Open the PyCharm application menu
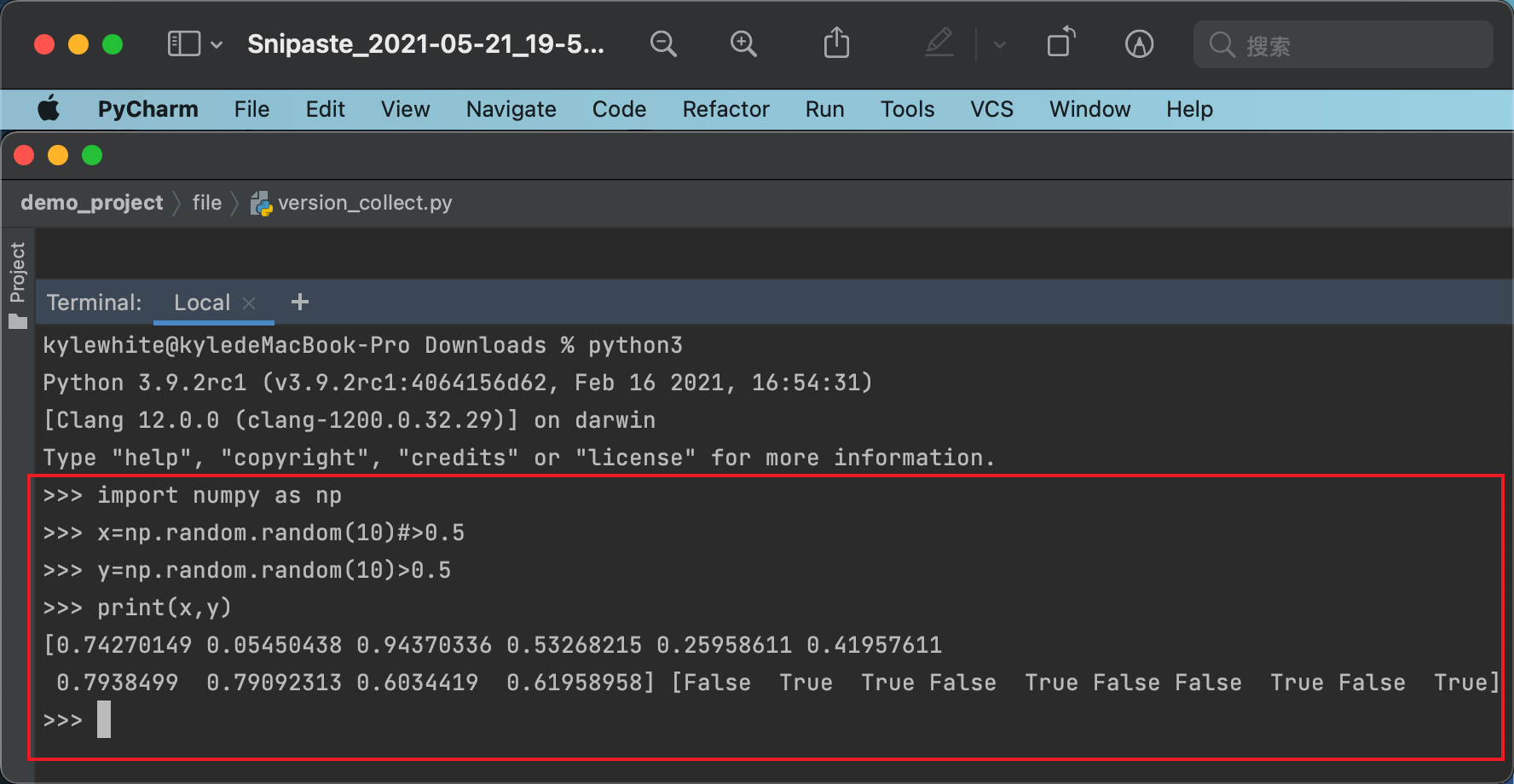 tap(148, 109)
